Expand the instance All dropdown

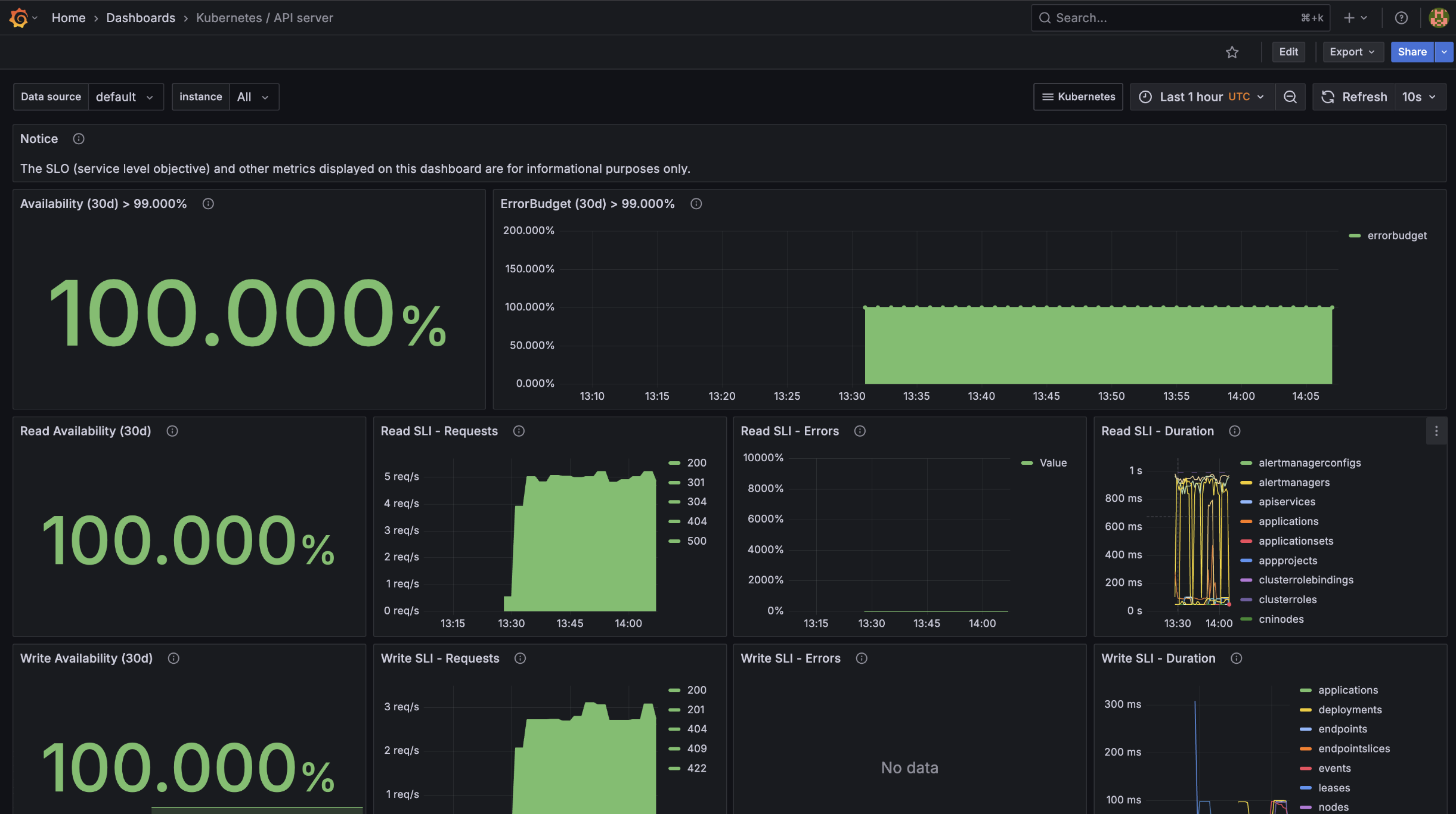click(x=253, y=97)
